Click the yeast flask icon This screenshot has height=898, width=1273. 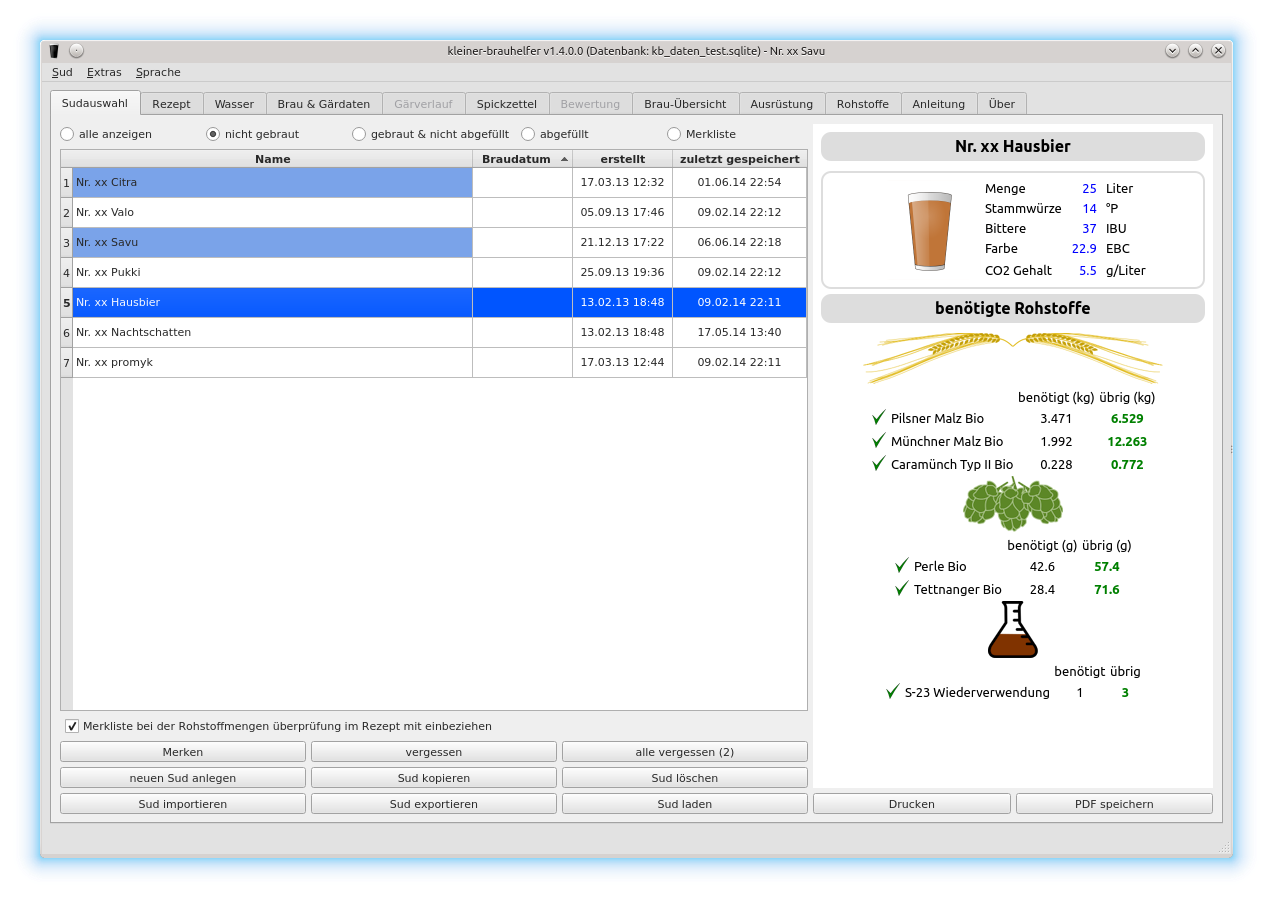1012,630
